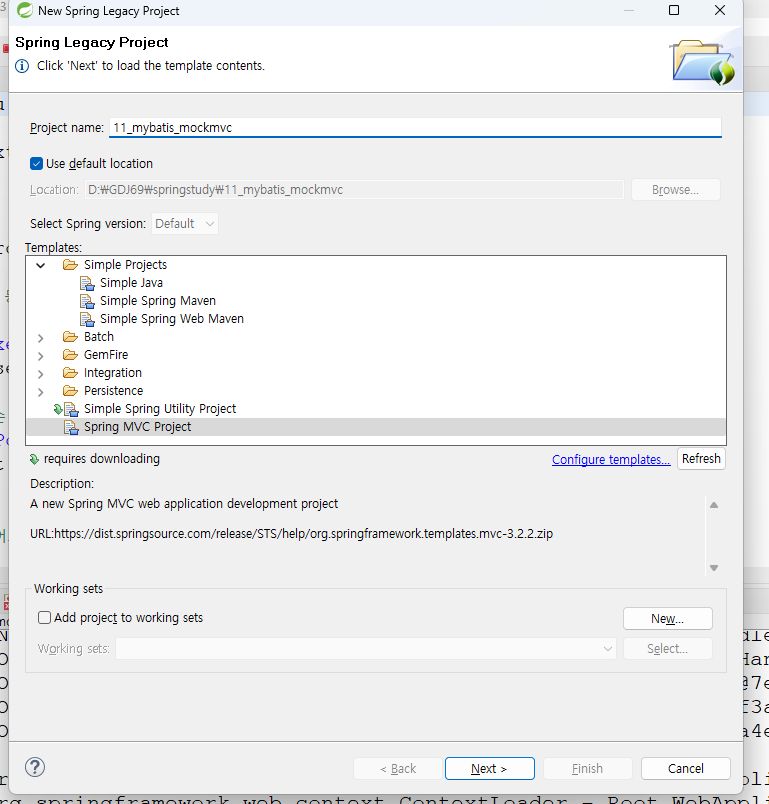Image resolution: width=769 pixels, height=804 pixels.
Task: Uncheck Use default location
Action: point(36,164)
